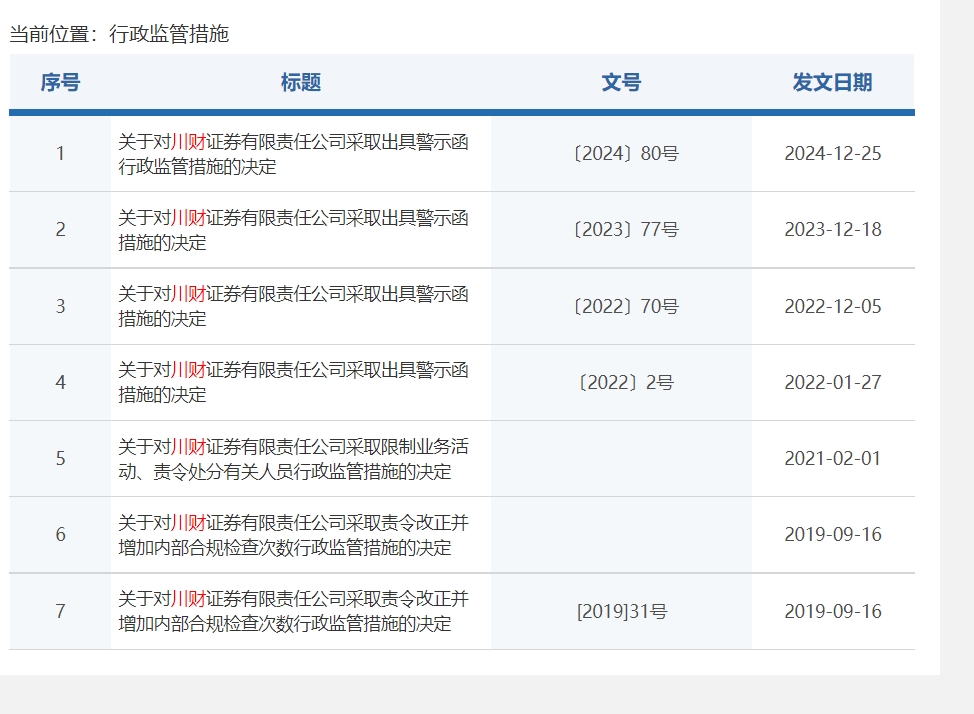Select document number [2019]31号
This screenshot has height=714, width=974.
(622, 611)
